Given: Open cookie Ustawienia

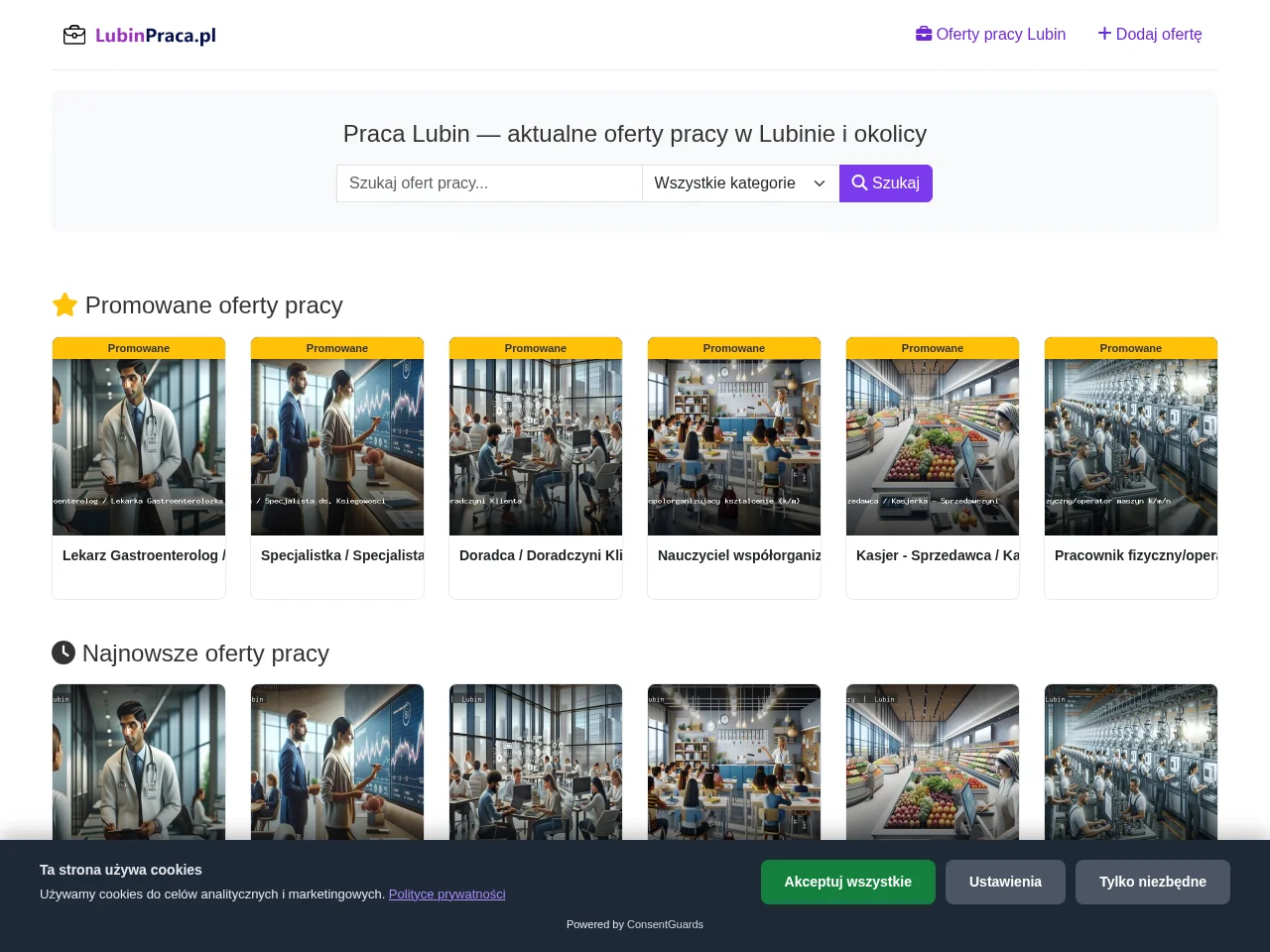Looking at the screenshot, I should tap(1005, 882).
